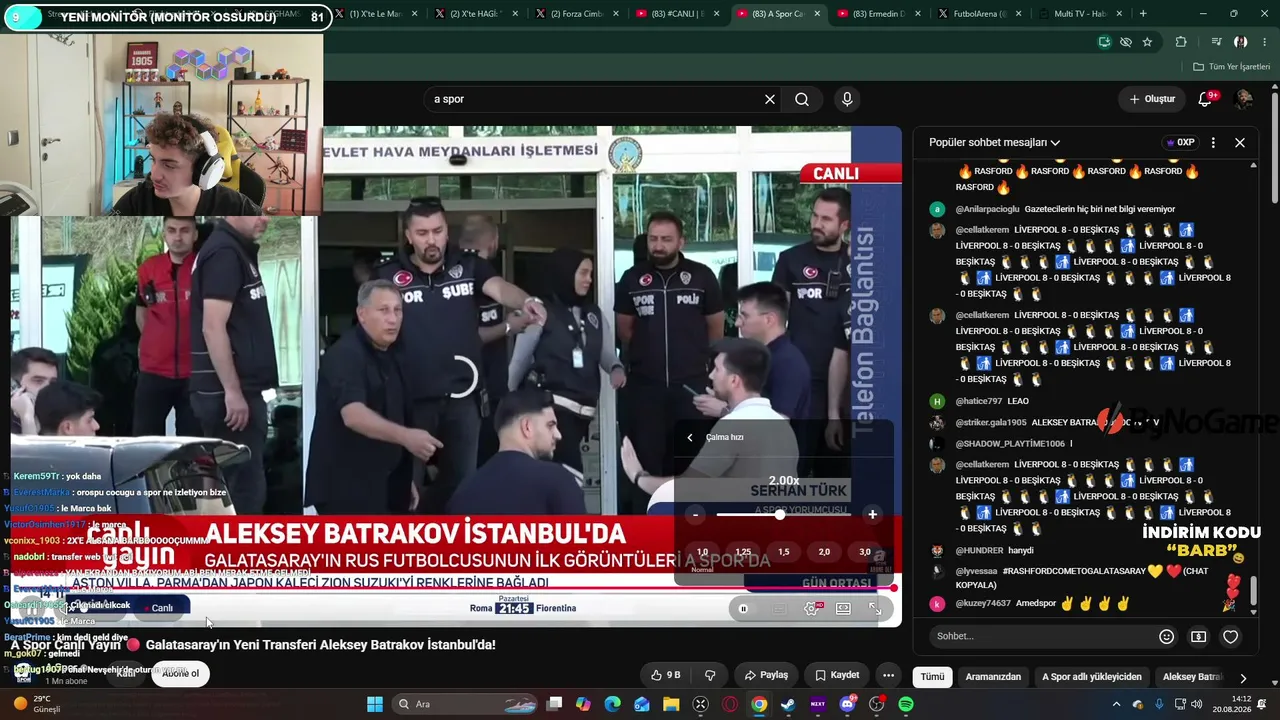Select the 1,25 playback speed preset
Viewport: 1280px width, 720px height.
[x=743, y=552]
